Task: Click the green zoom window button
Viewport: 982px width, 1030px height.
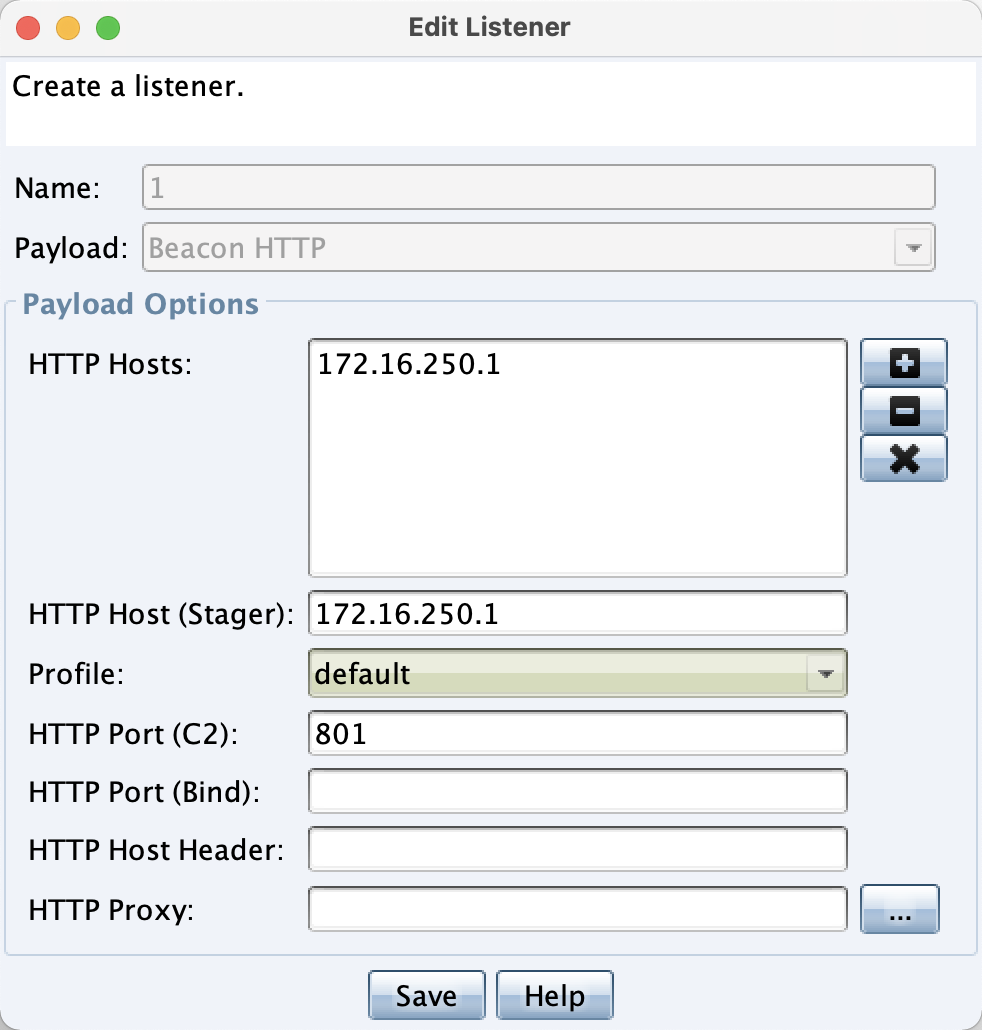Action: 108,27
